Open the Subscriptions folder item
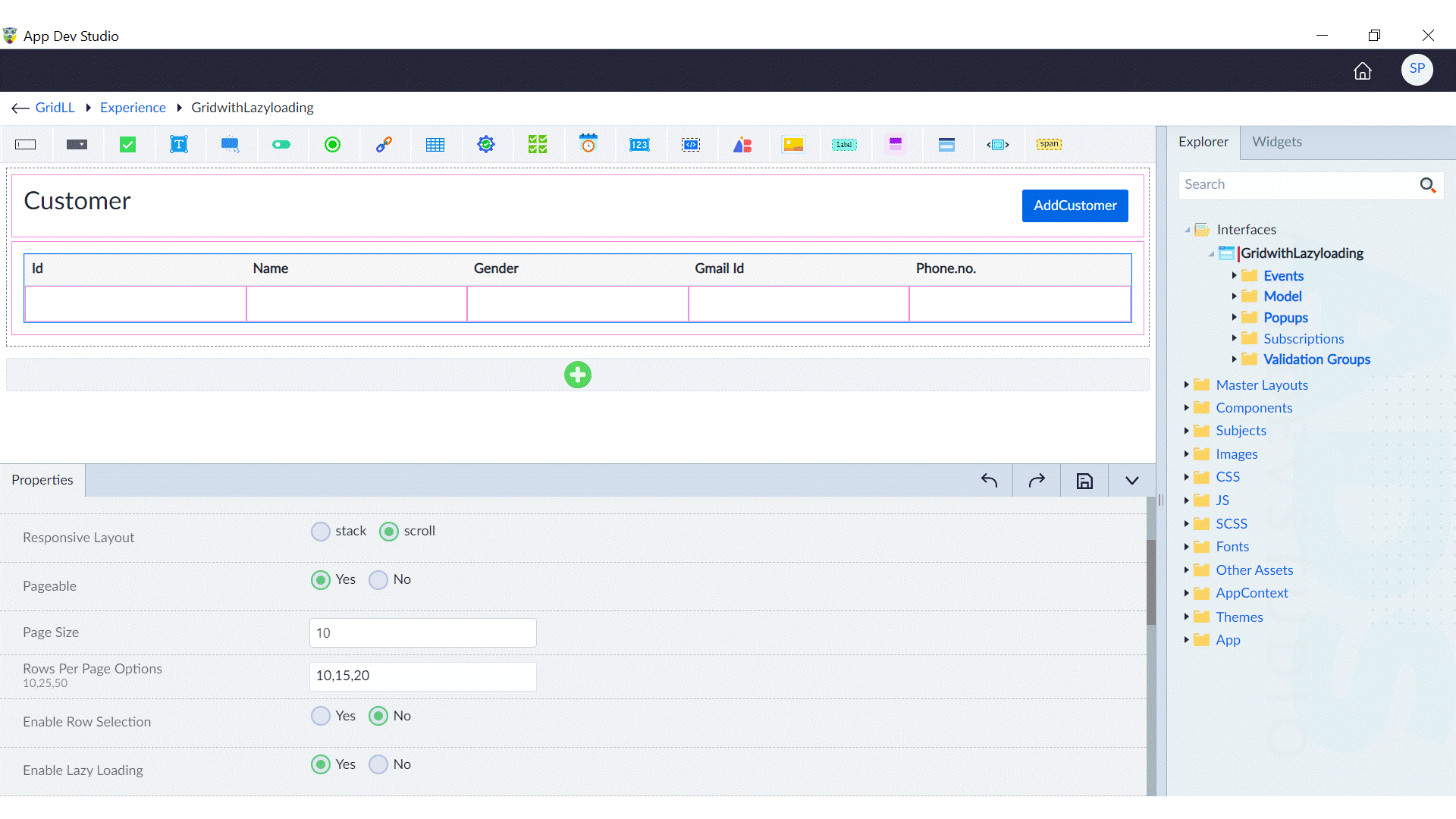1456x819 pixels. click(1303, 339)
